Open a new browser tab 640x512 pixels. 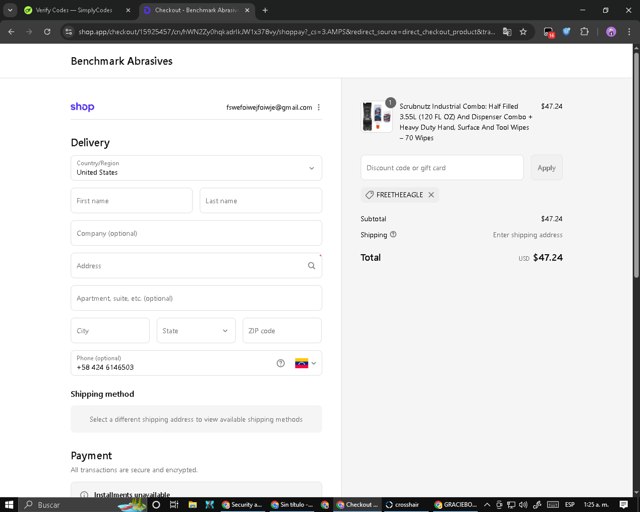coord(265,10)
